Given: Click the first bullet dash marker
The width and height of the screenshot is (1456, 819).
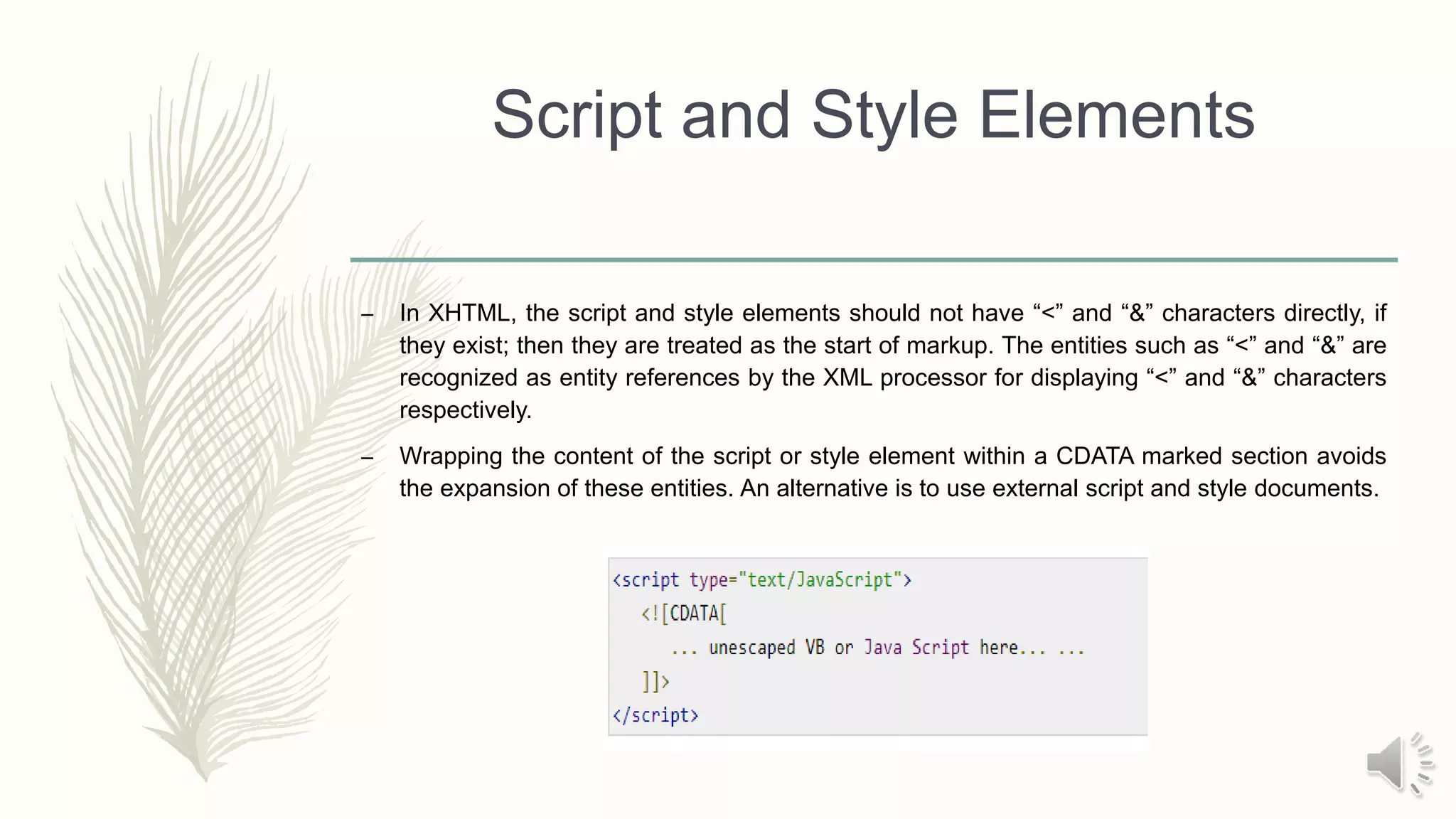Looking at the screenshot, I should pyautogui.click(x=368, y=315).
